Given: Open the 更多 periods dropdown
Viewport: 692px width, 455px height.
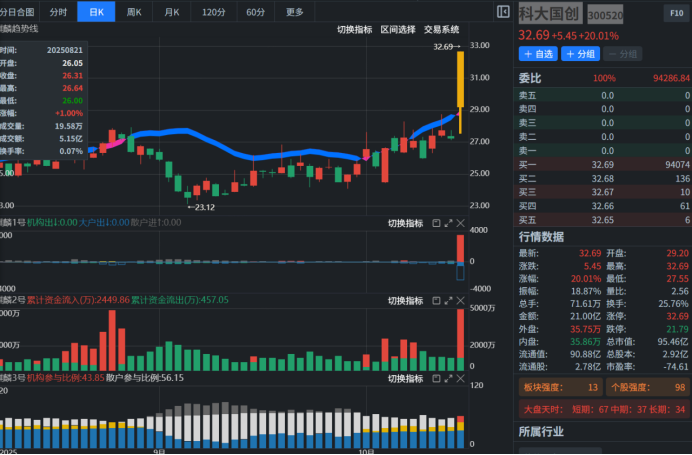Looking at the screenshot, I should 294,12.
